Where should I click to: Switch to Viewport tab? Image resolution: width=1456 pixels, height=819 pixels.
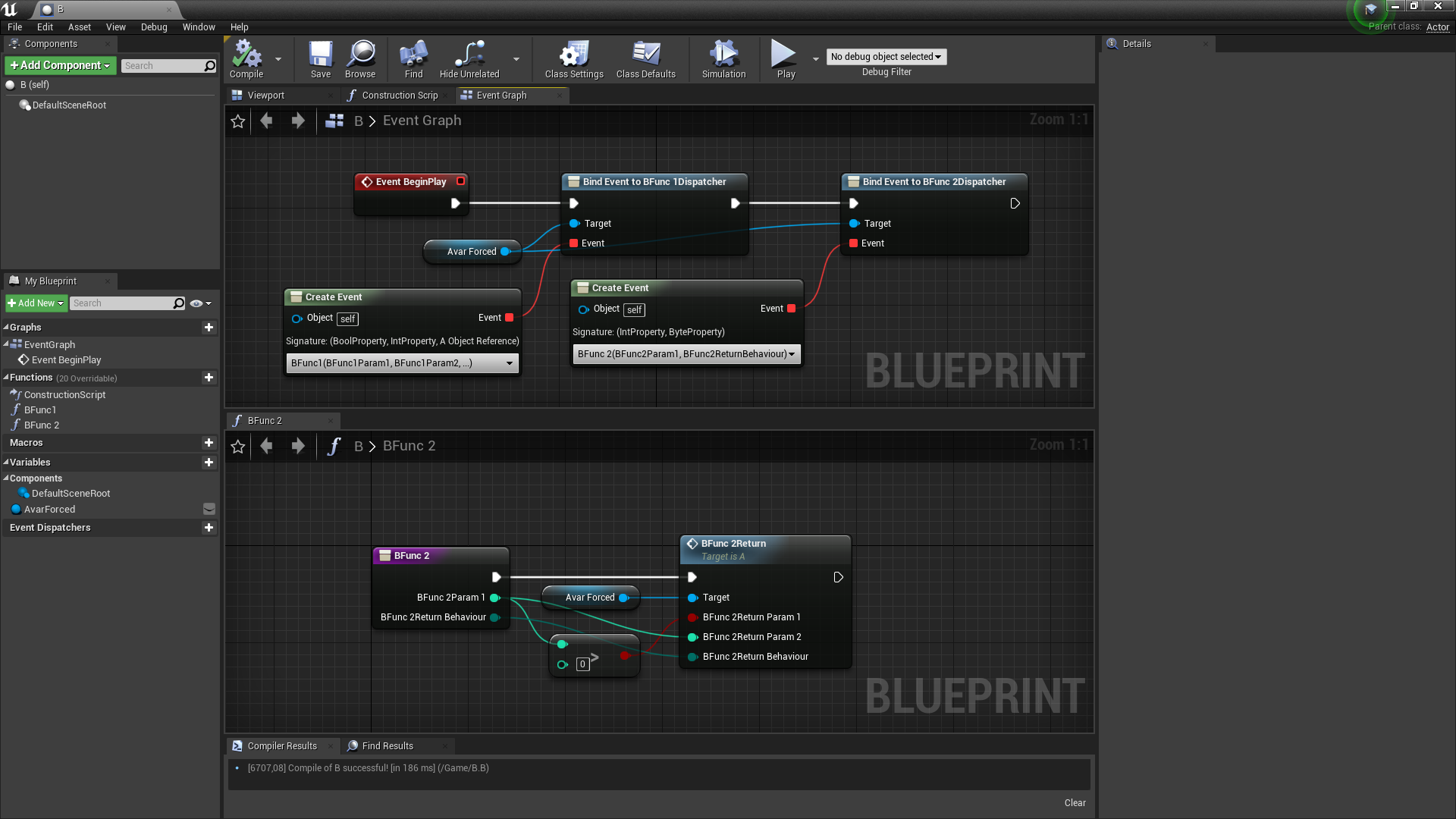pyautogui.click(x=265, y=96)
